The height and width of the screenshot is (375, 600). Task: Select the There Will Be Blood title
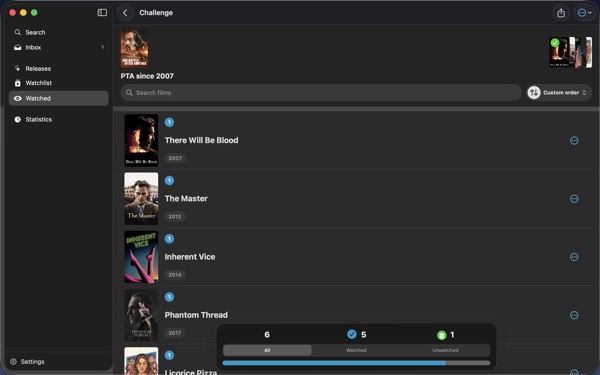pyautogui.click(x=202, y=140)
